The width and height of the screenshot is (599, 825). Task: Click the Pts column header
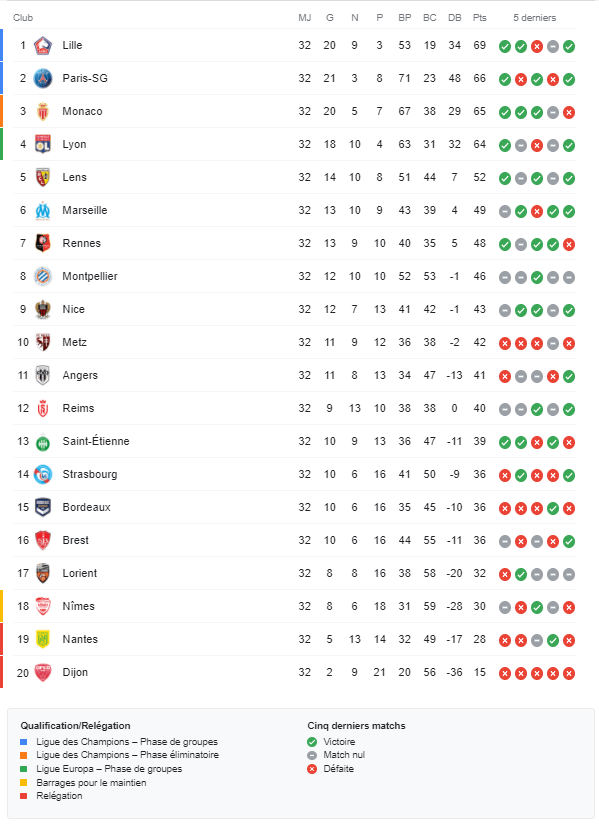480,17
